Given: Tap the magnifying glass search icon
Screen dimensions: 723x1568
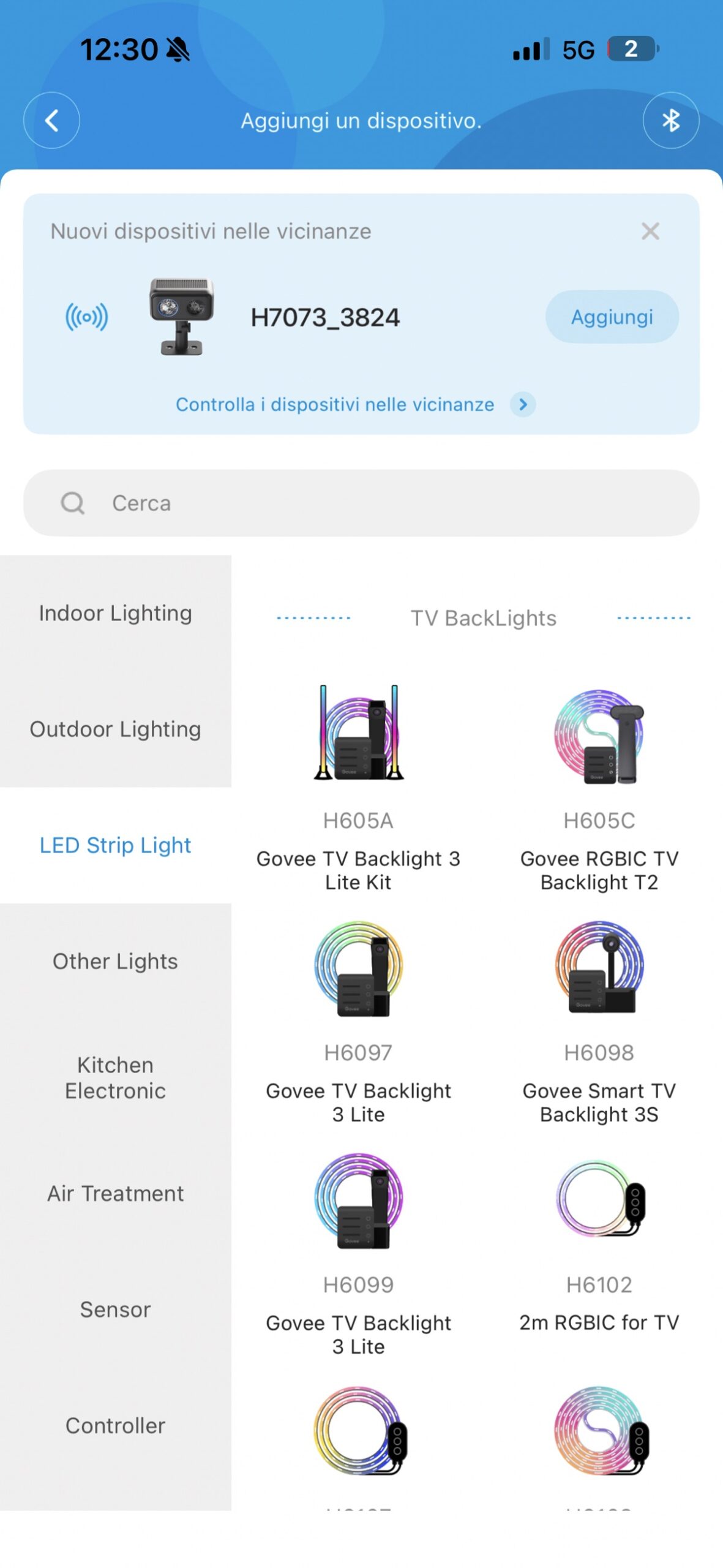Looking at the screenshot, I should [x=72, y=503].
